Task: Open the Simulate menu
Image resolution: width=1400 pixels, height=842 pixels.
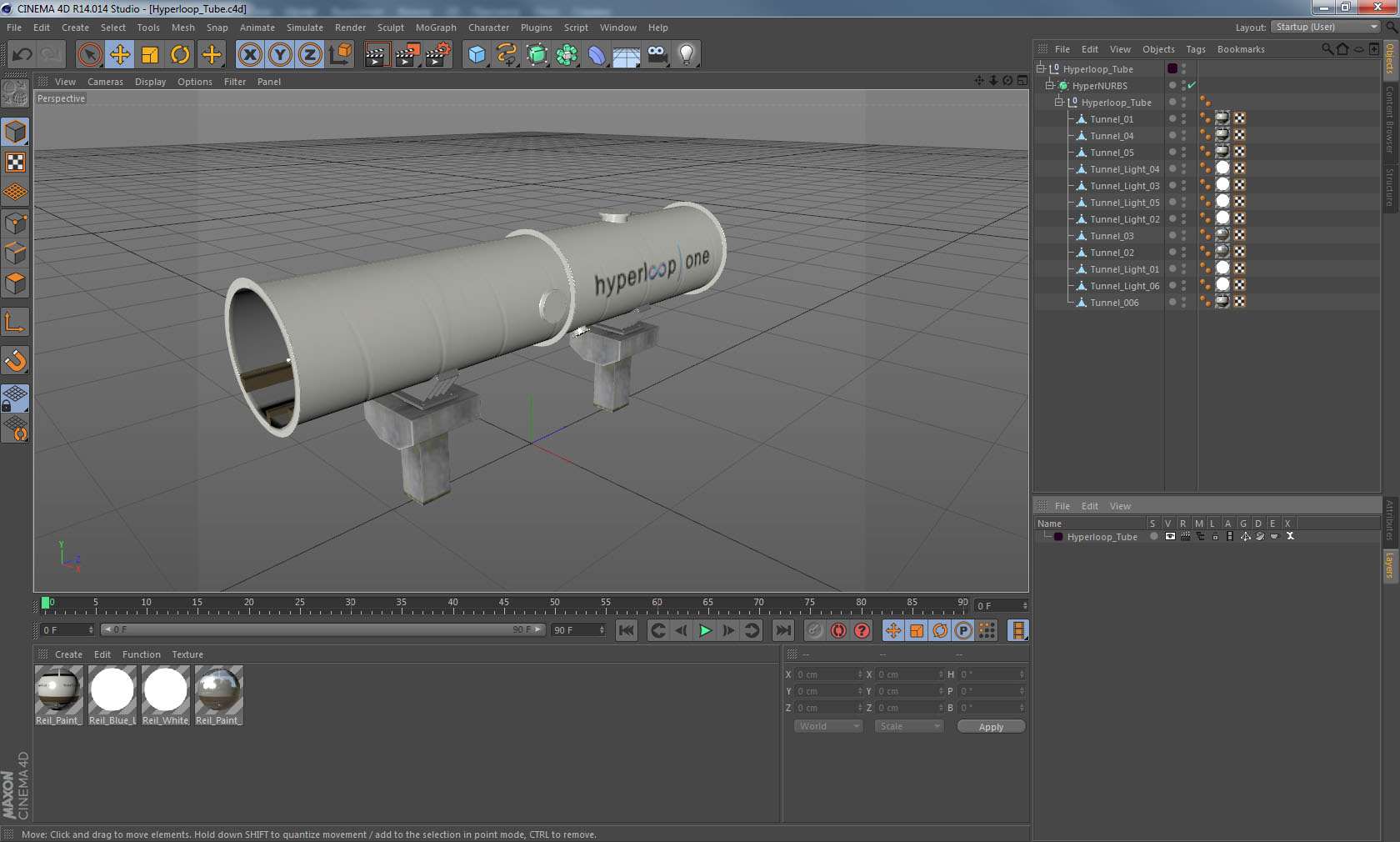Action: click(305, 28)
